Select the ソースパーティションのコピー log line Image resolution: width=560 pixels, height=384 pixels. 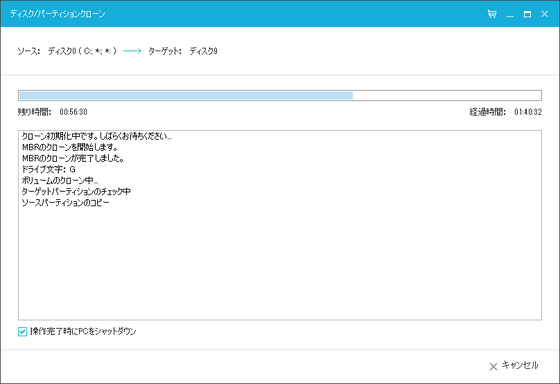[x=65, y=203]
